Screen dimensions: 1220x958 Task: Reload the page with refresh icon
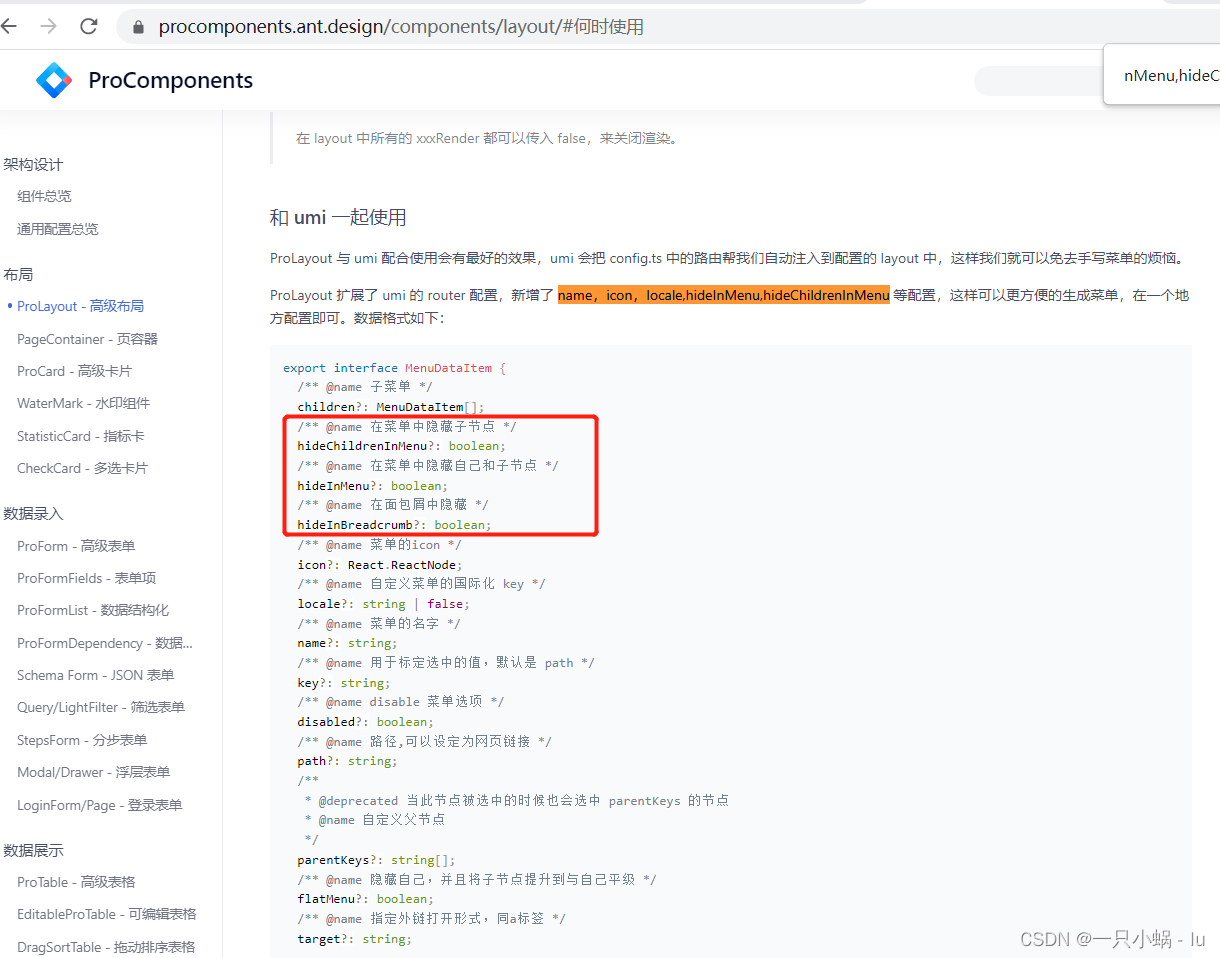(x=89, y=27)
